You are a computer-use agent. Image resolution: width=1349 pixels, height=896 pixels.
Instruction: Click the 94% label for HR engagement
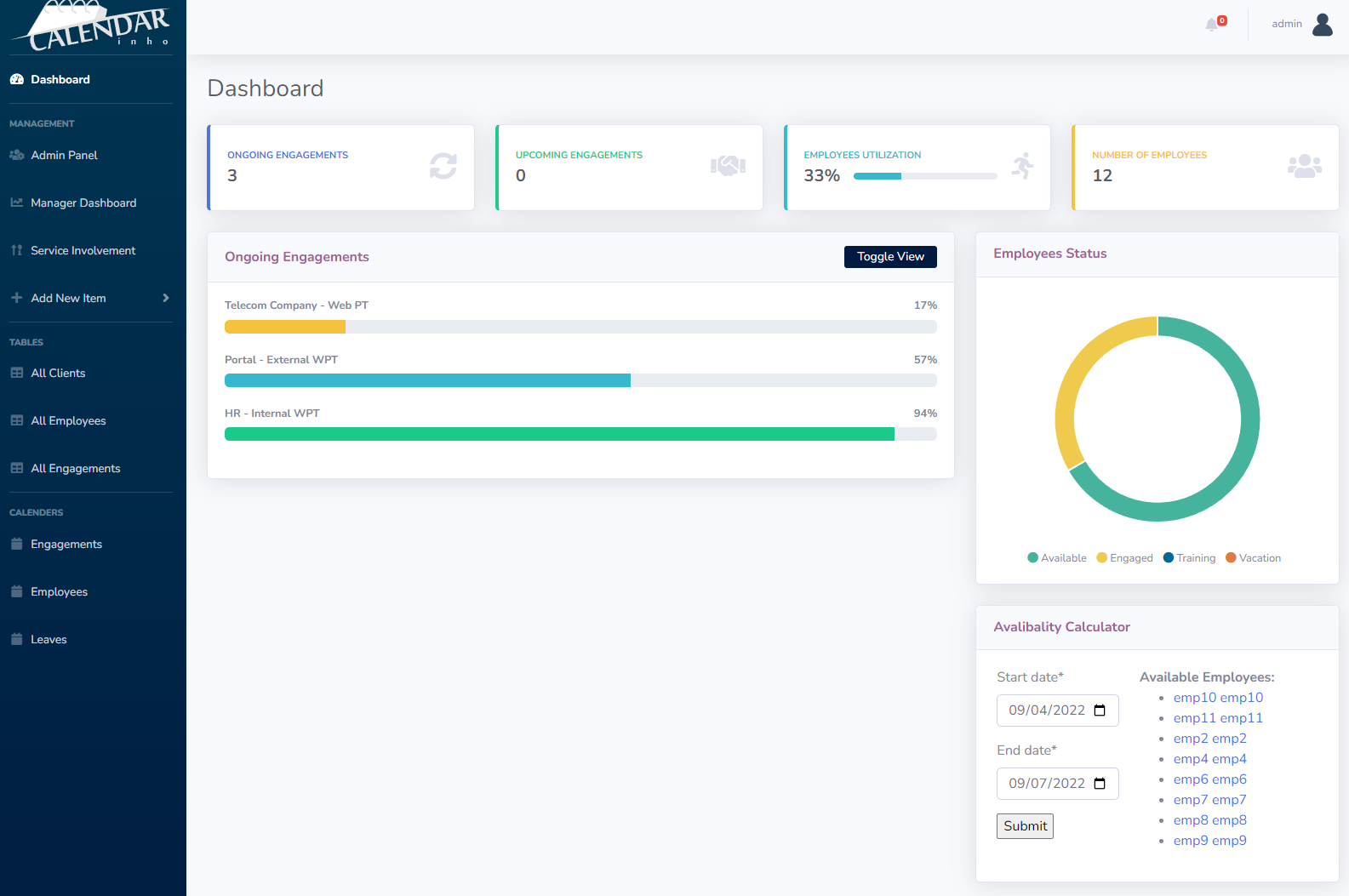click(925, 414)
